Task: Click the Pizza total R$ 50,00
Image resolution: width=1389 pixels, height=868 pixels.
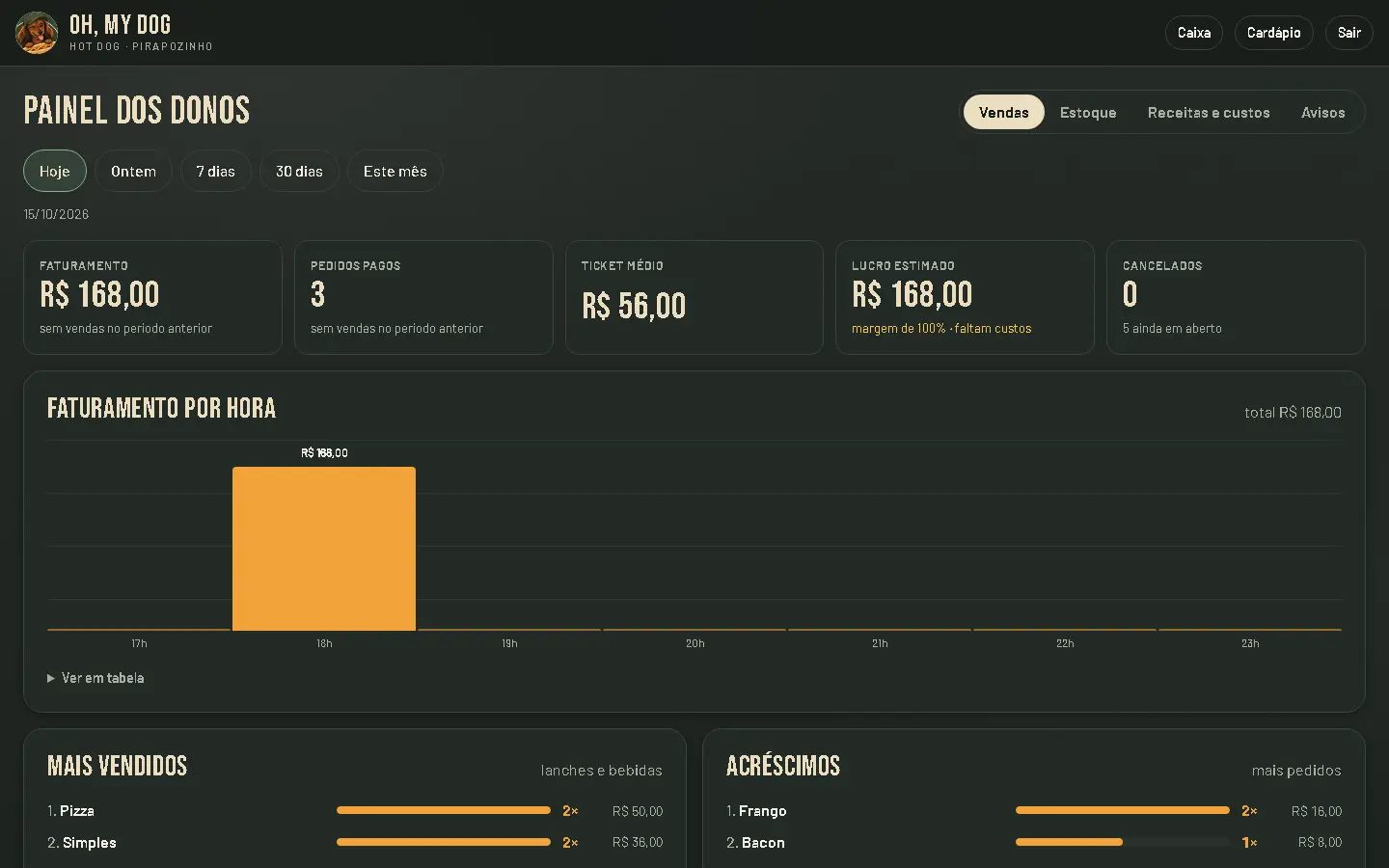Action: click(x=638, y=811)
